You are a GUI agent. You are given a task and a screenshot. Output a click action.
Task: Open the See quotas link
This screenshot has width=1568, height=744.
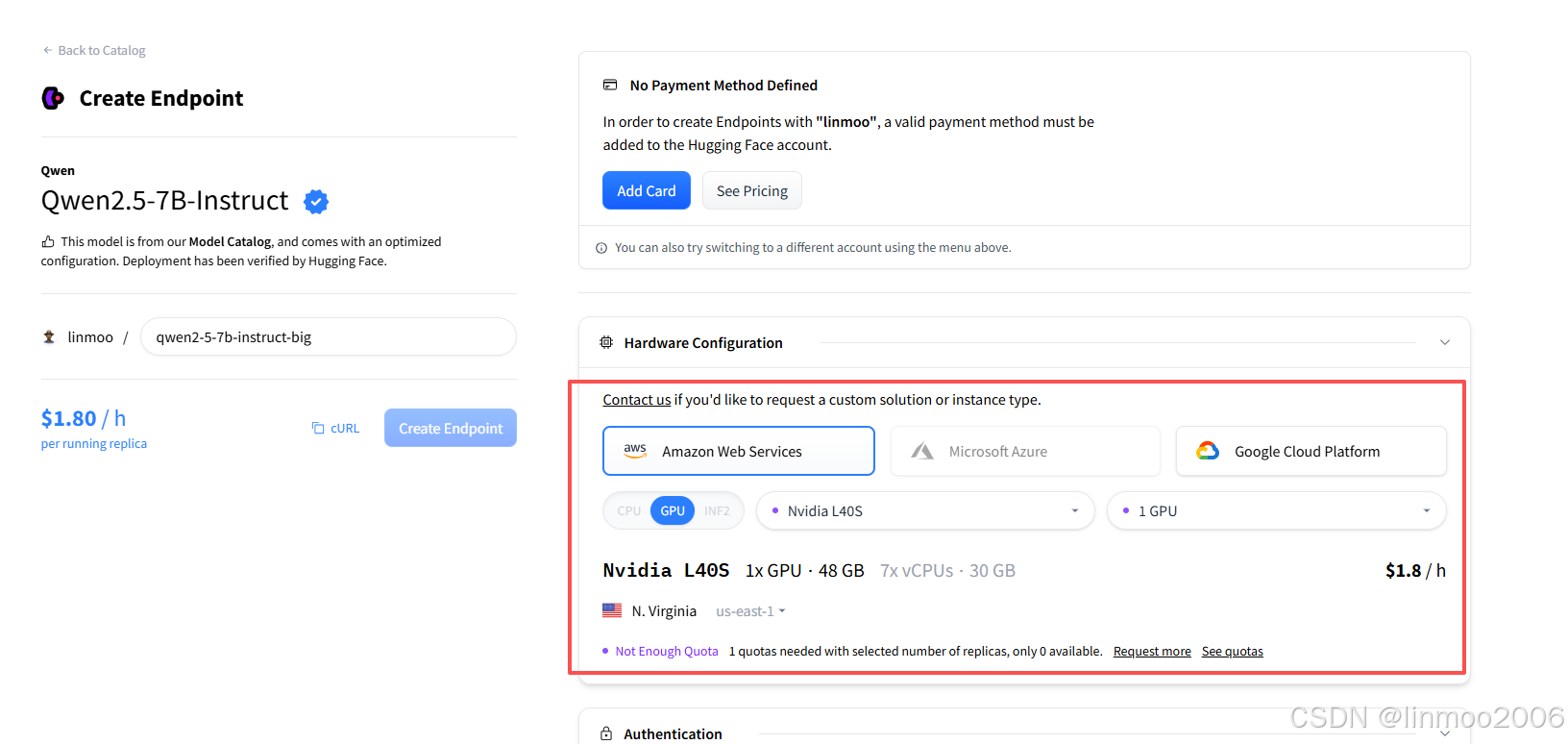[x=1233, y=652]
